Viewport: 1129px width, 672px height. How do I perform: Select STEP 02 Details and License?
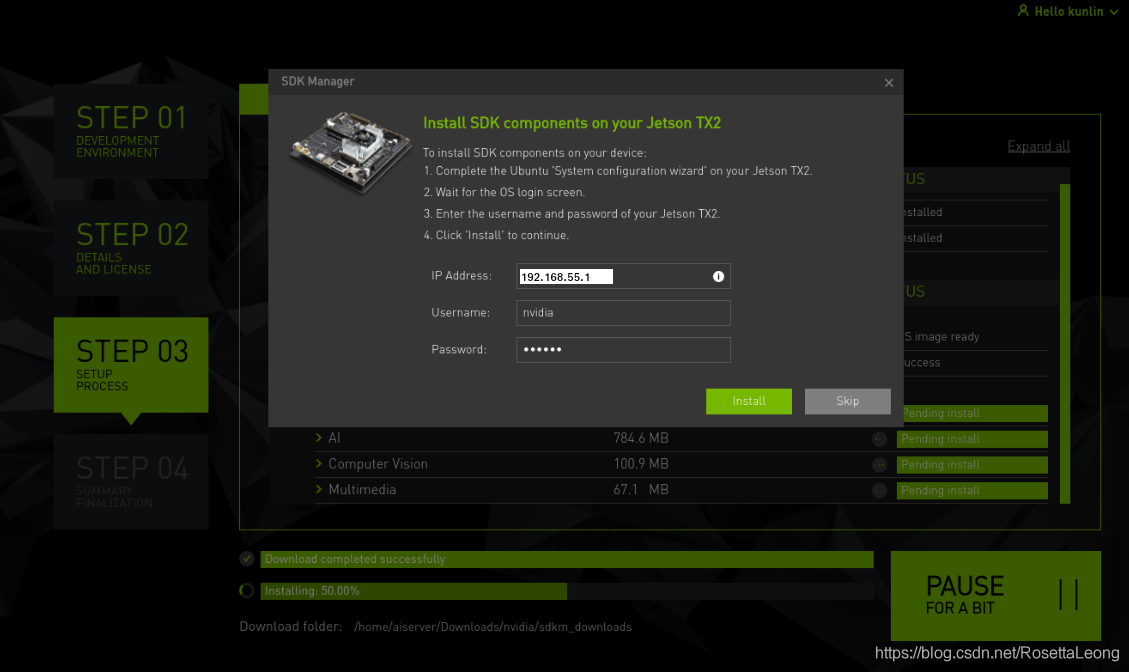[131, 248]
